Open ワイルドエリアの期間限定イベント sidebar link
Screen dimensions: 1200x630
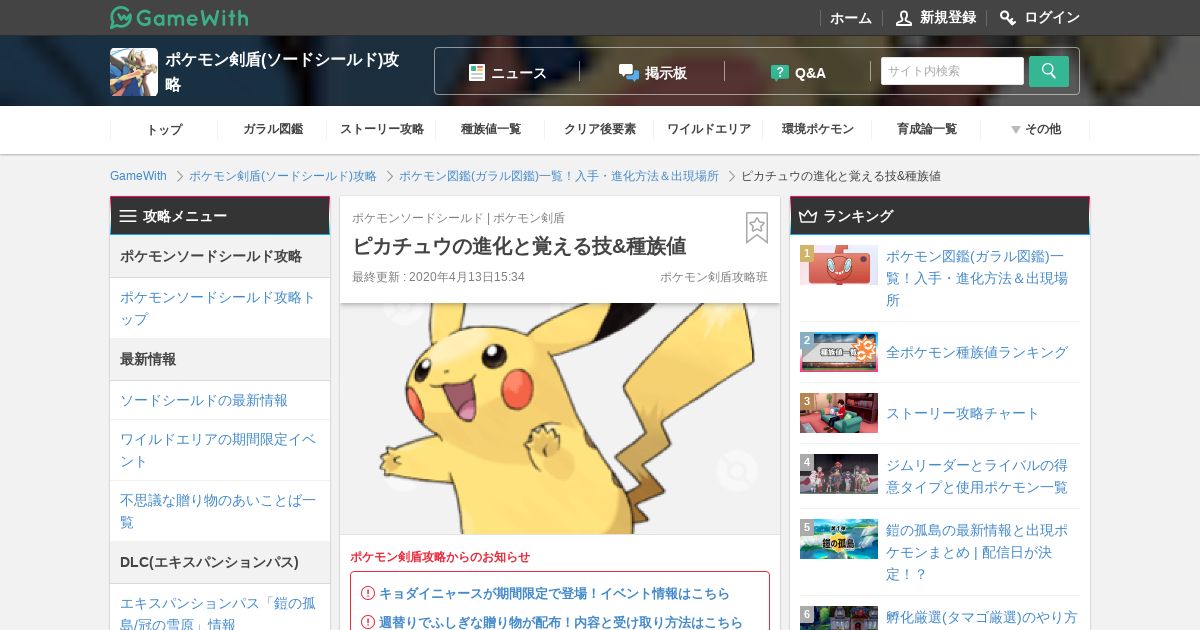(x=218, y=450)
